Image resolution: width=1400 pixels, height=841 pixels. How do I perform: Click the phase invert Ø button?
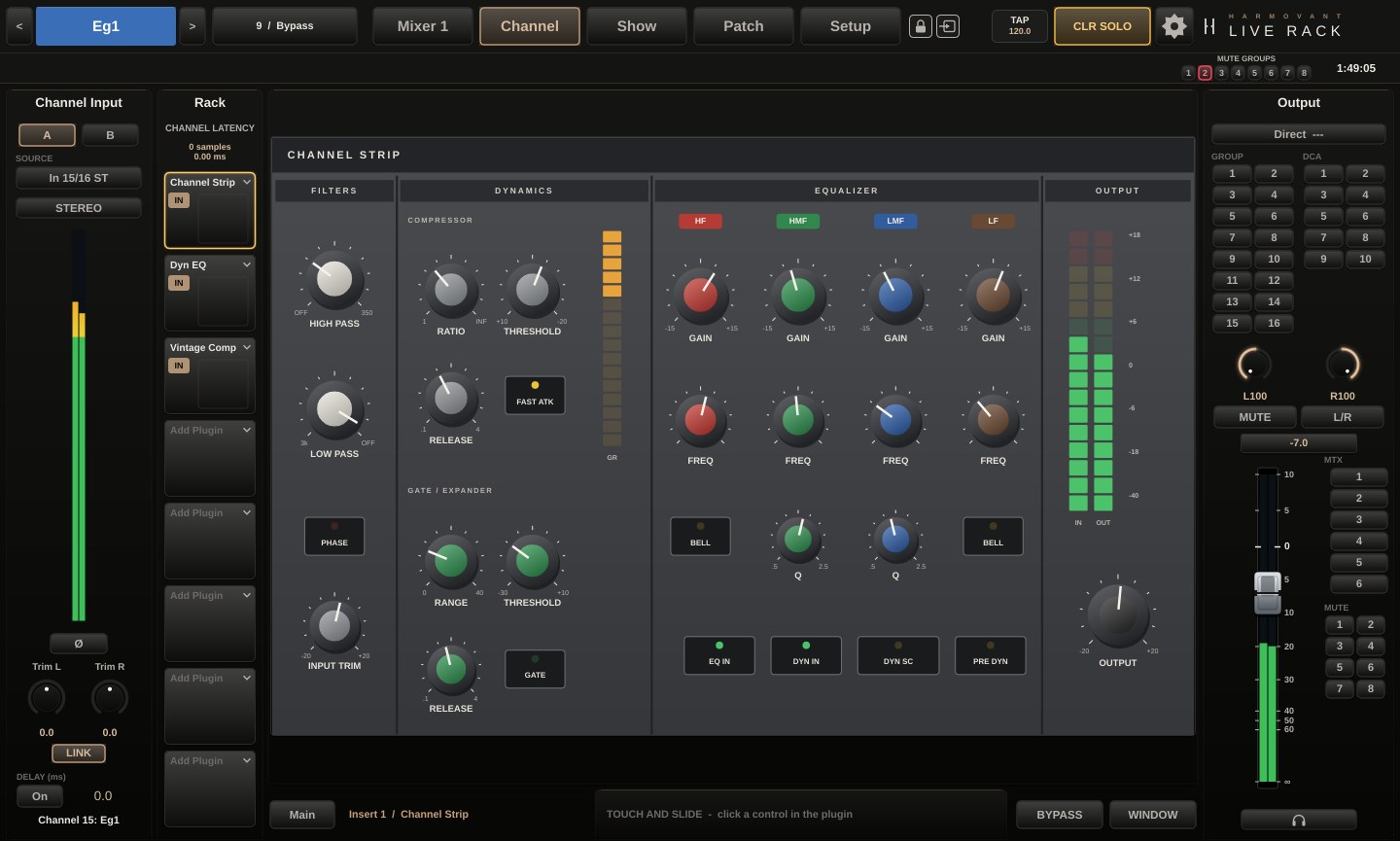click(x=79, y=643)
